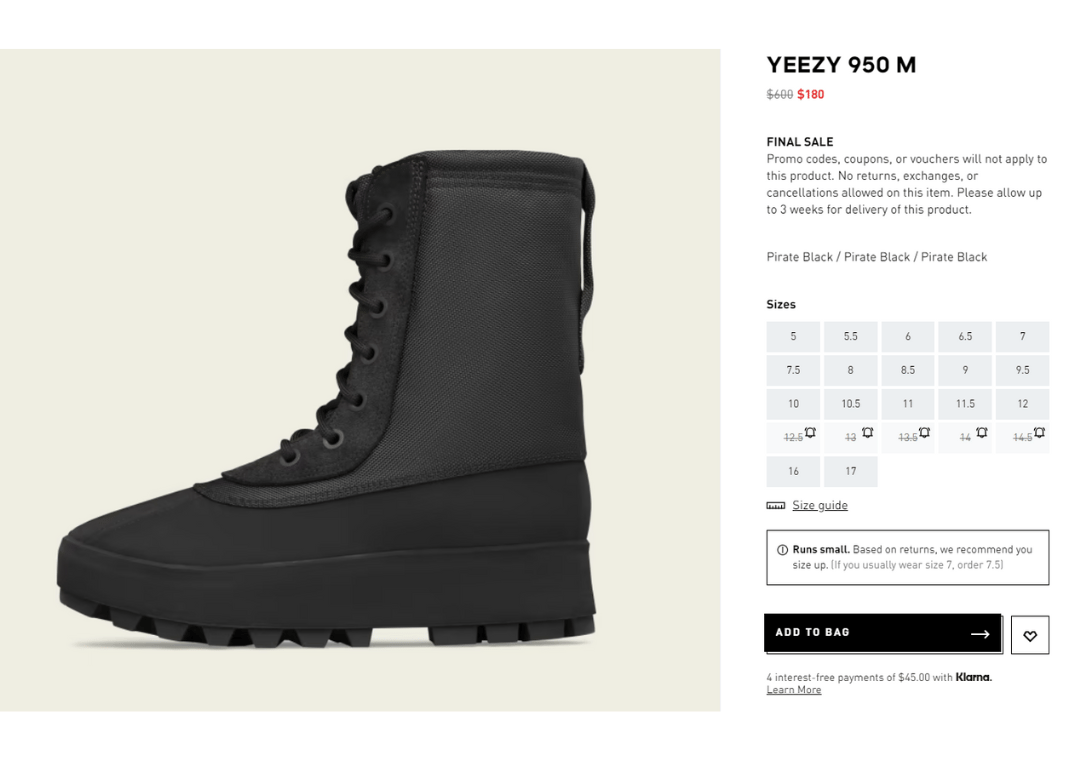This screenshot has height=760, width=1070.
Task: Choose size 16
Action: pos(793,471)
